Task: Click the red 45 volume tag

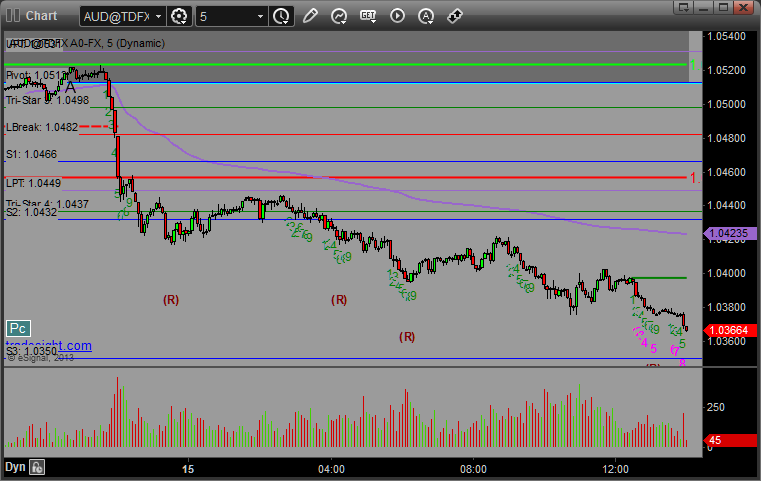Action: click(x=730, y=440)
